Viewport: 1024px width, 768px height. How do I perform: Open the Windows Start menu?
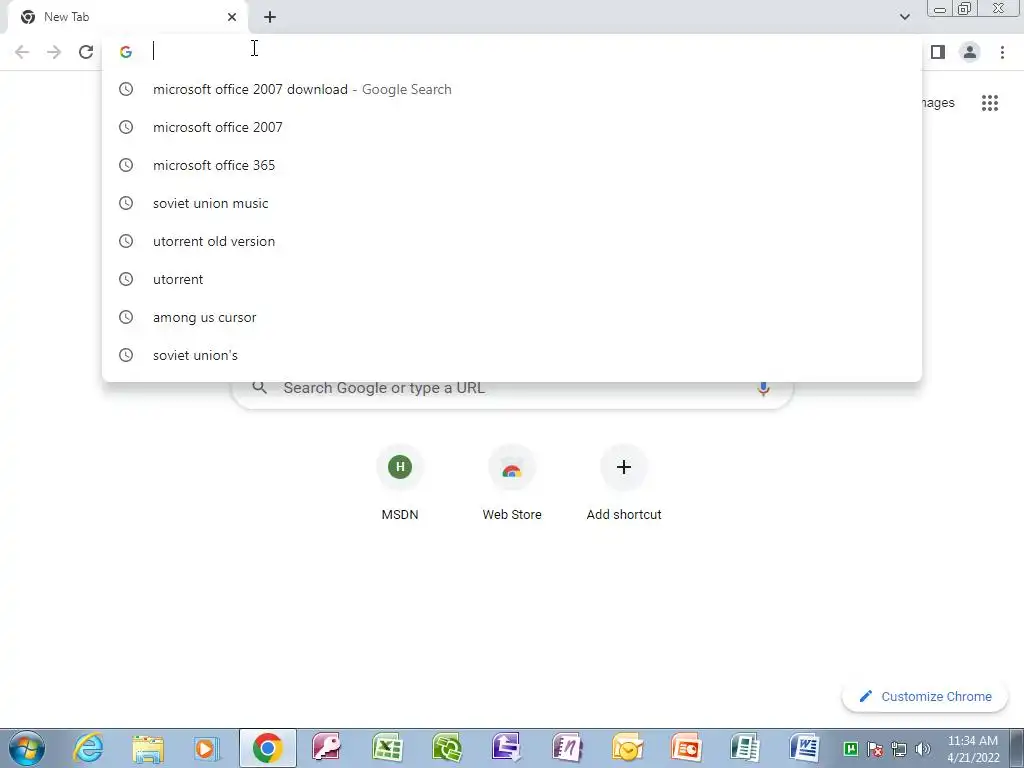[x=26, y=748]
